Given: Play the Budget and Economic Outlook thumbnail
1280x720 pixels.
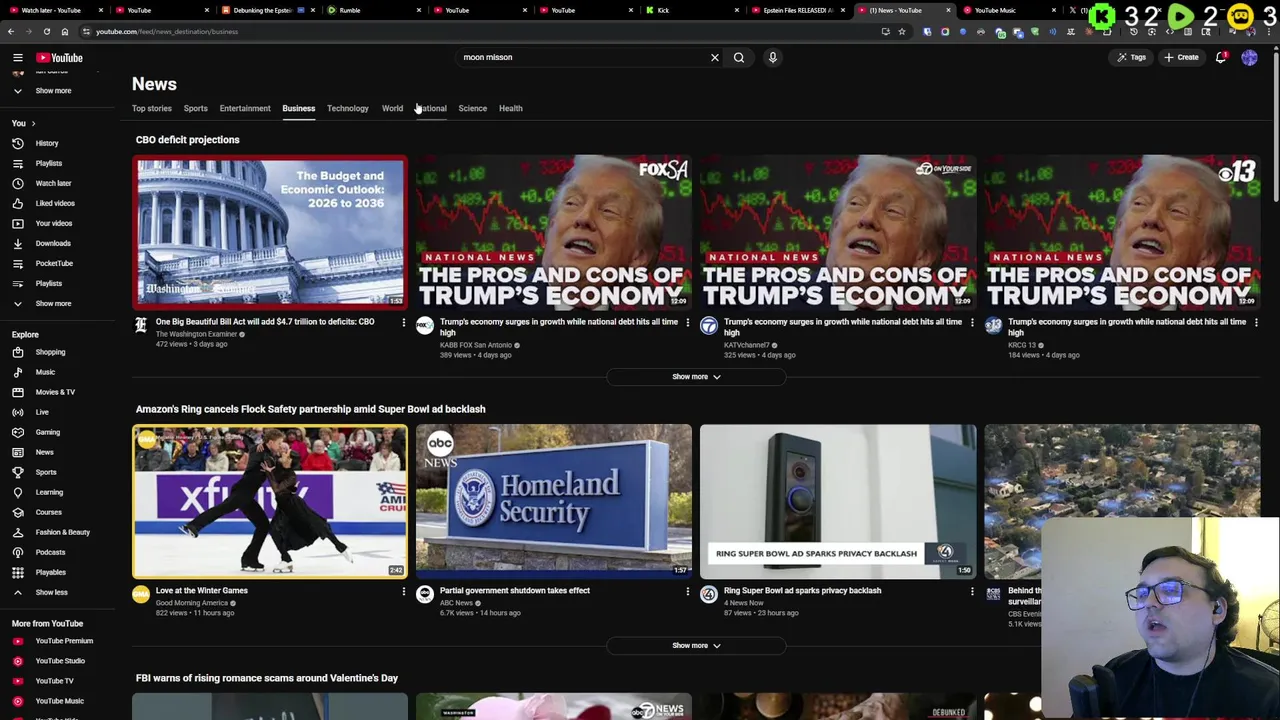Looking at the screenshot, I should 270,232.
